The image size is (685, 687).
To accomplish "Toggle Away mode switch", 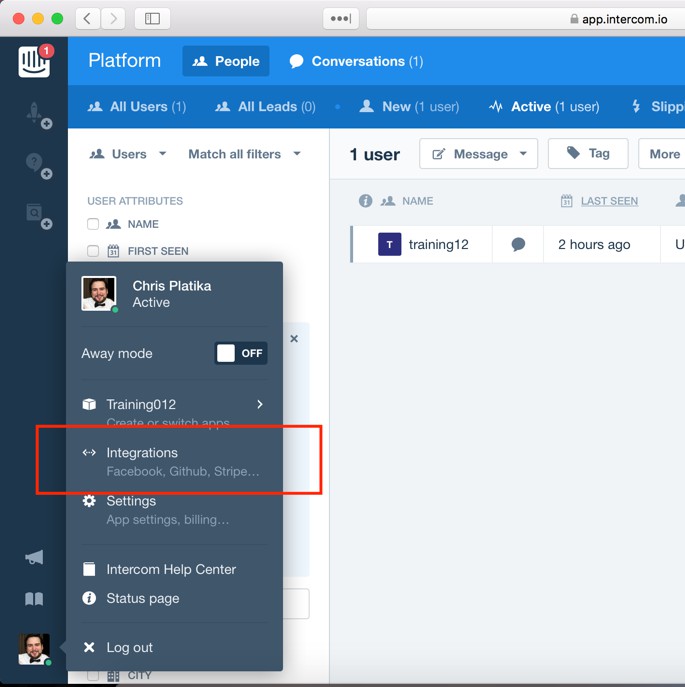I will coord(241,353).
